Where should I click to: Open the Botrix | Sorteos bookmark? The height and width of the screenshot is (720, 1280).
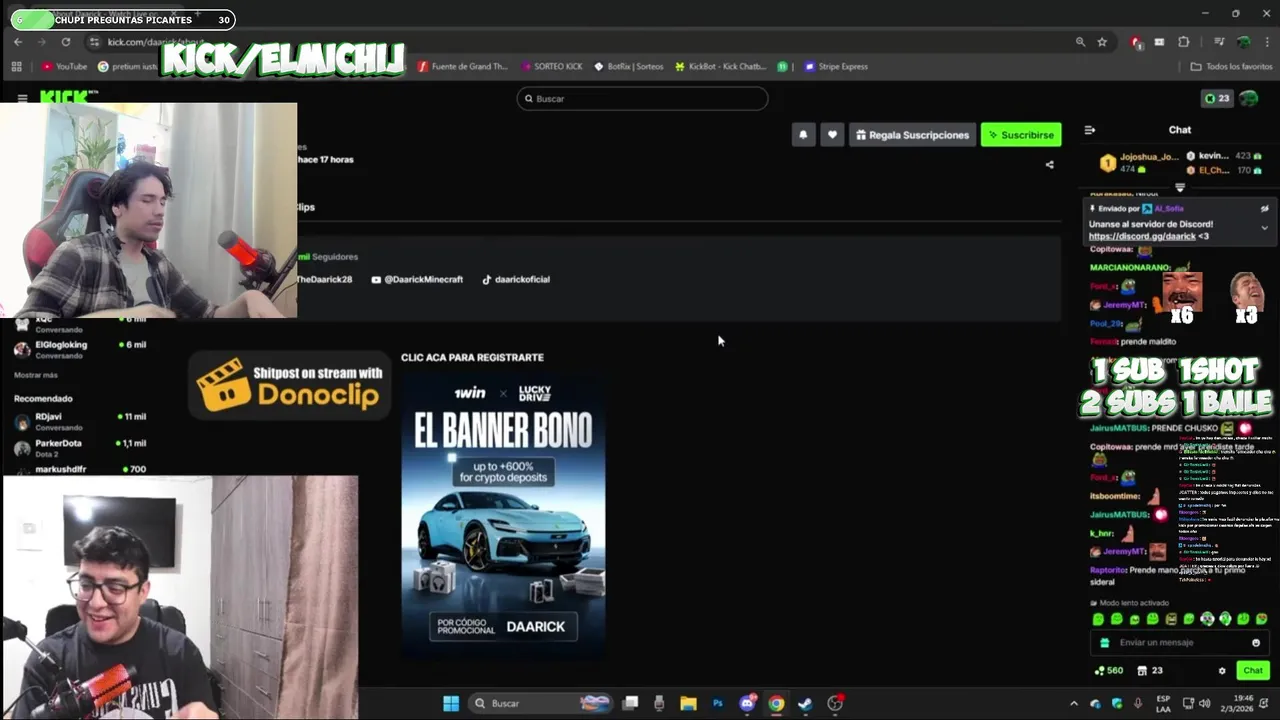[628, 66]
